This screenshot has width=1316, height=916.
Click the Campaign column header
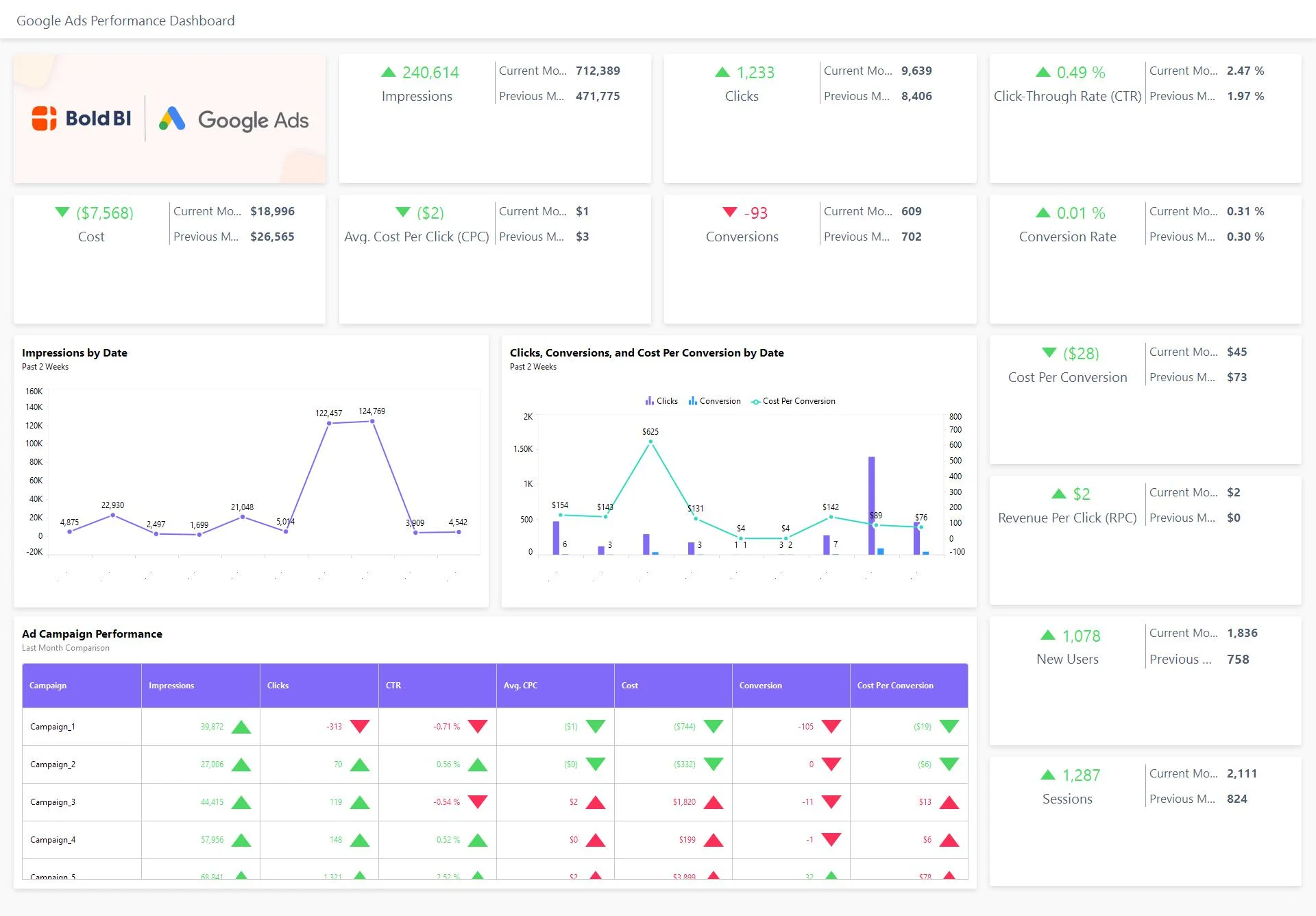click(47, 685)
